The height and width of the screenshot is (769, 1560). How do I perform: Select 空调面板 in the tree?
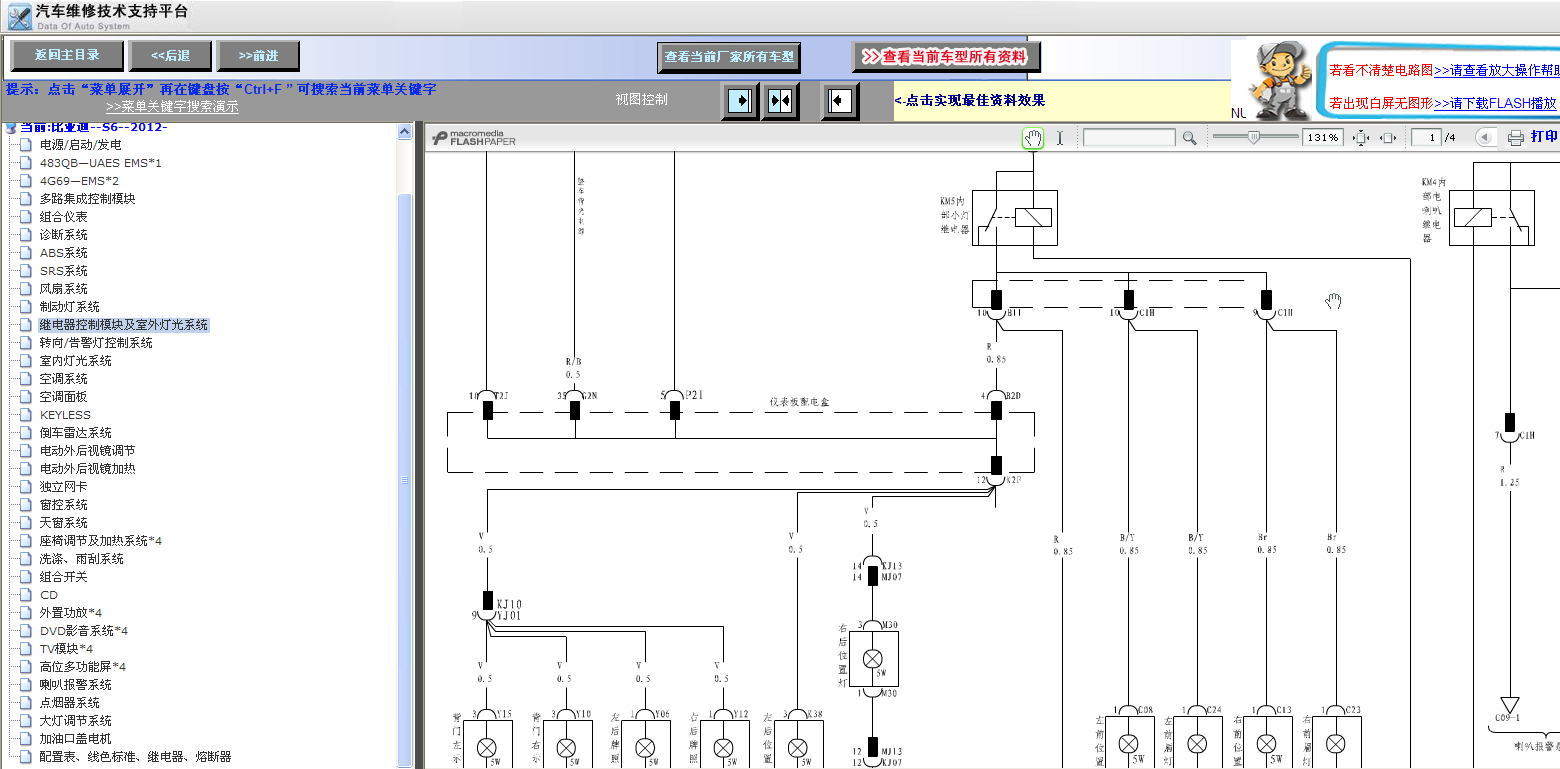click(63, 397)
